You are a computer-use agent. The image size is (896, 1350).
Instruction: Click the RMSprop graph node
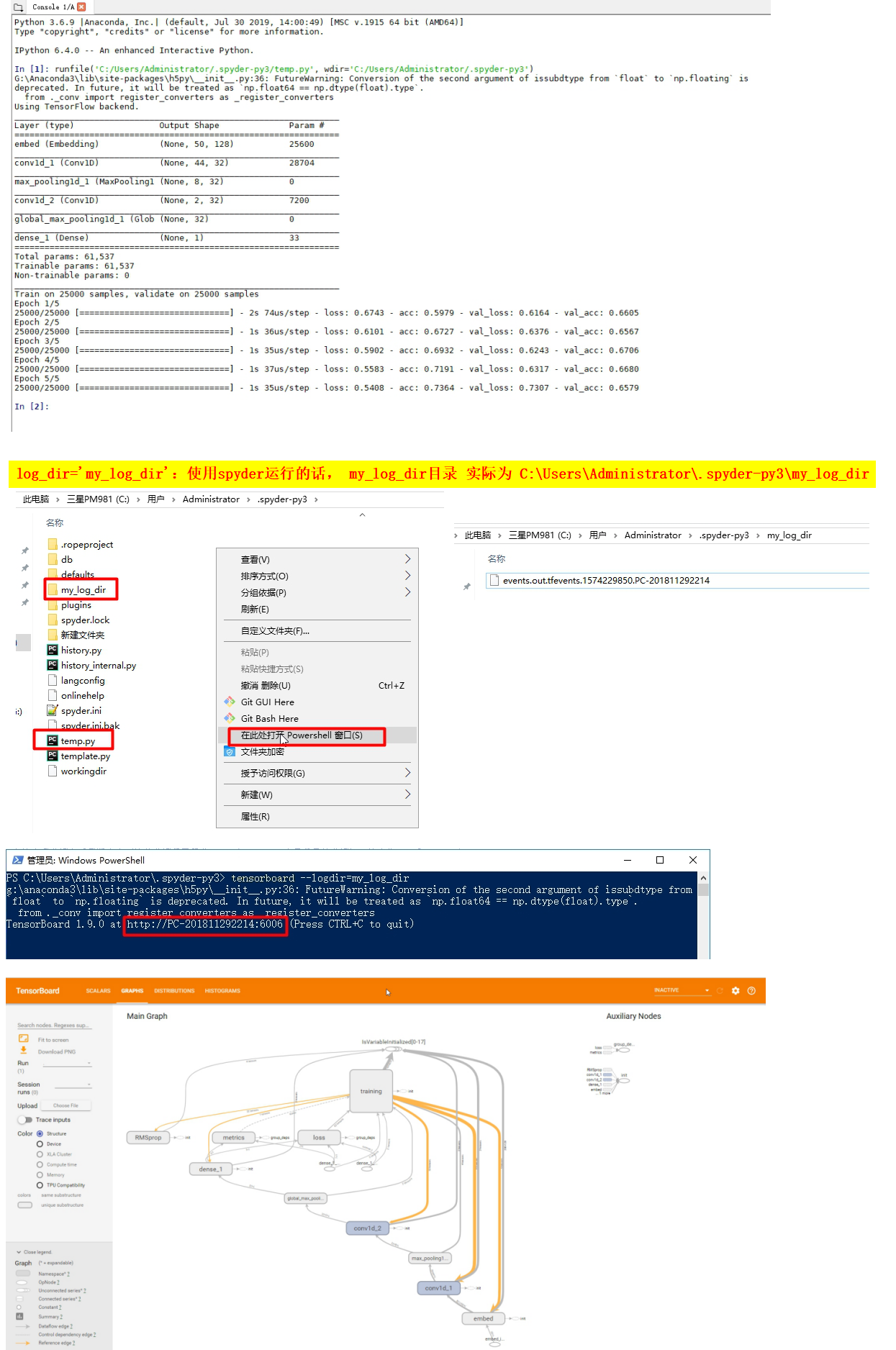point(148,1137)
